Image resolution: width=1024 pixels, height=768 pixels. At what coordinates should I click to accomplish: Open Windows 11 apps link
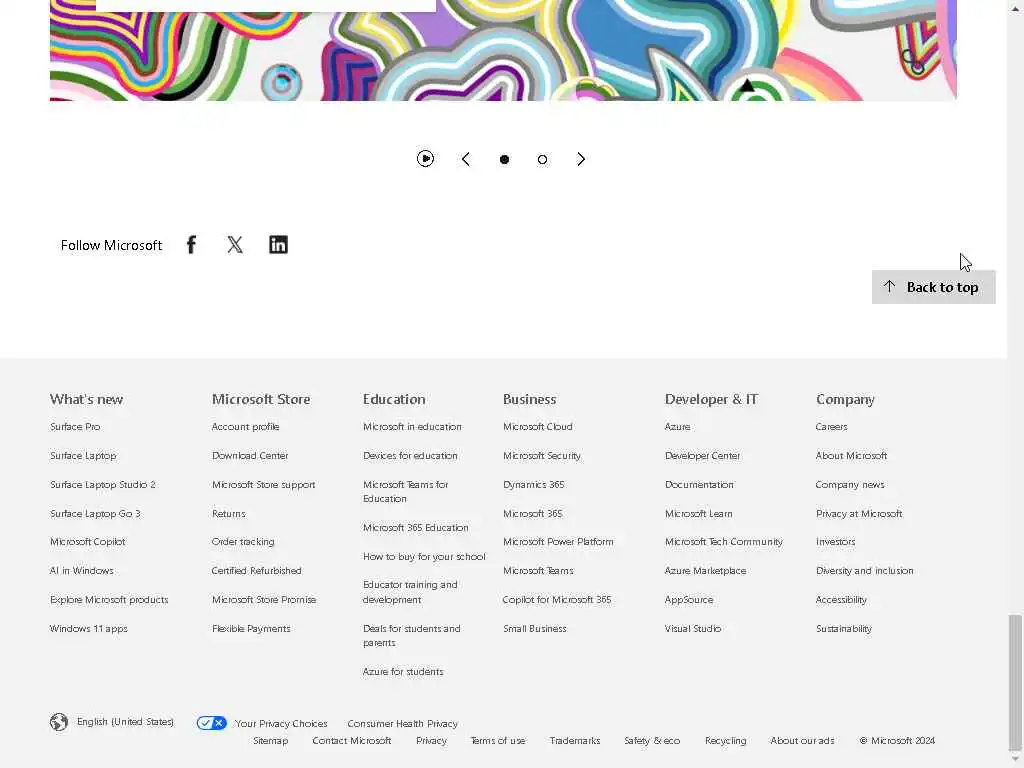(89, 628)
